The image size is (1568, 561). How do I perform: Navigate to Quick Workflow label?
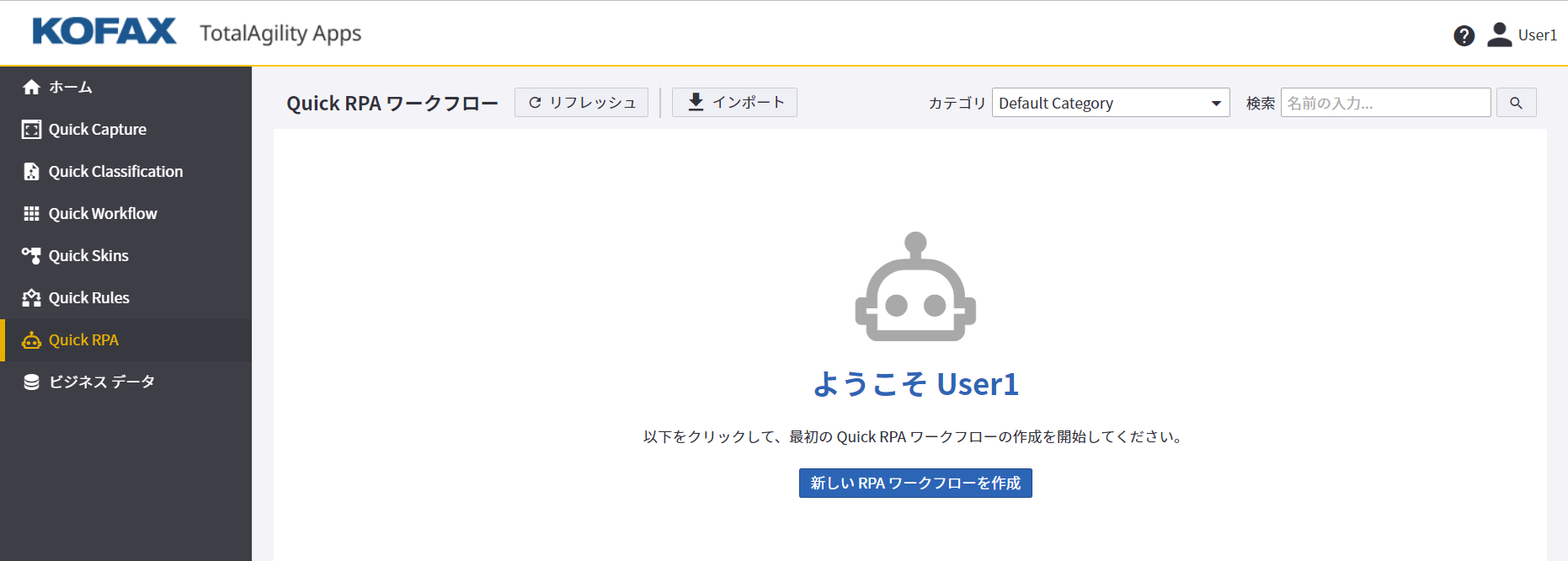tap(103, 213)
